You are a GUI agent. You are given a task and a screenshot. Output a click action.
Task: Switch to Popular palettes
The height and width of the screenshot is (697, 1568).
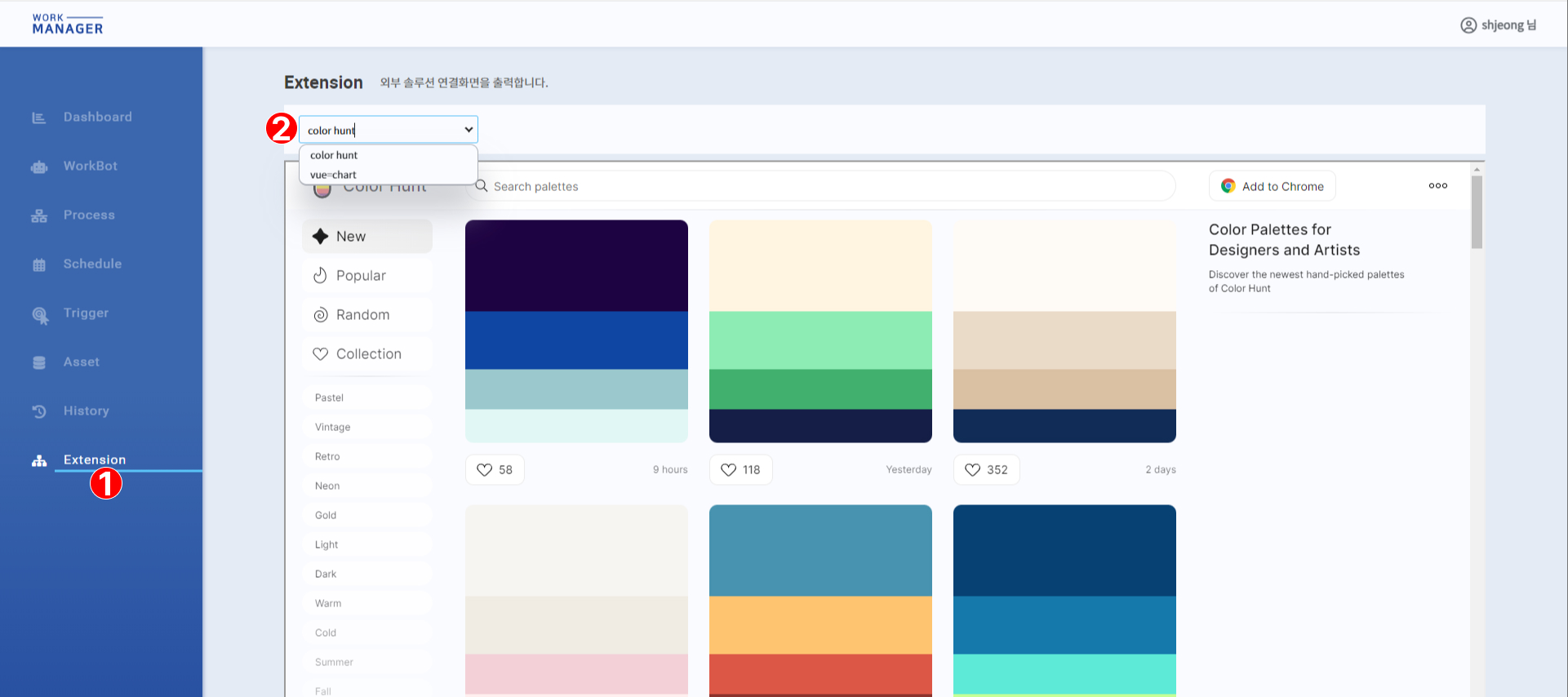(x=367, y=276)
